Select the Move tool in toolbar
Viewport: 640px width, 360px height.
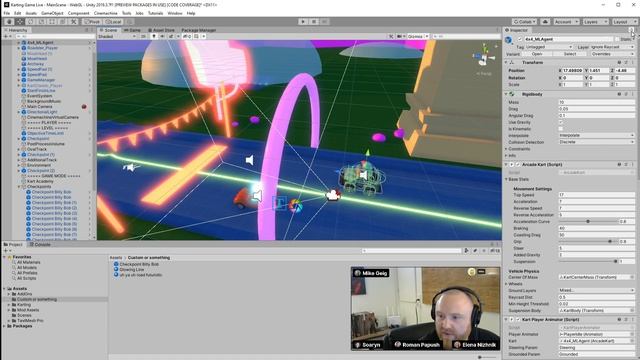tap(20, 22)
